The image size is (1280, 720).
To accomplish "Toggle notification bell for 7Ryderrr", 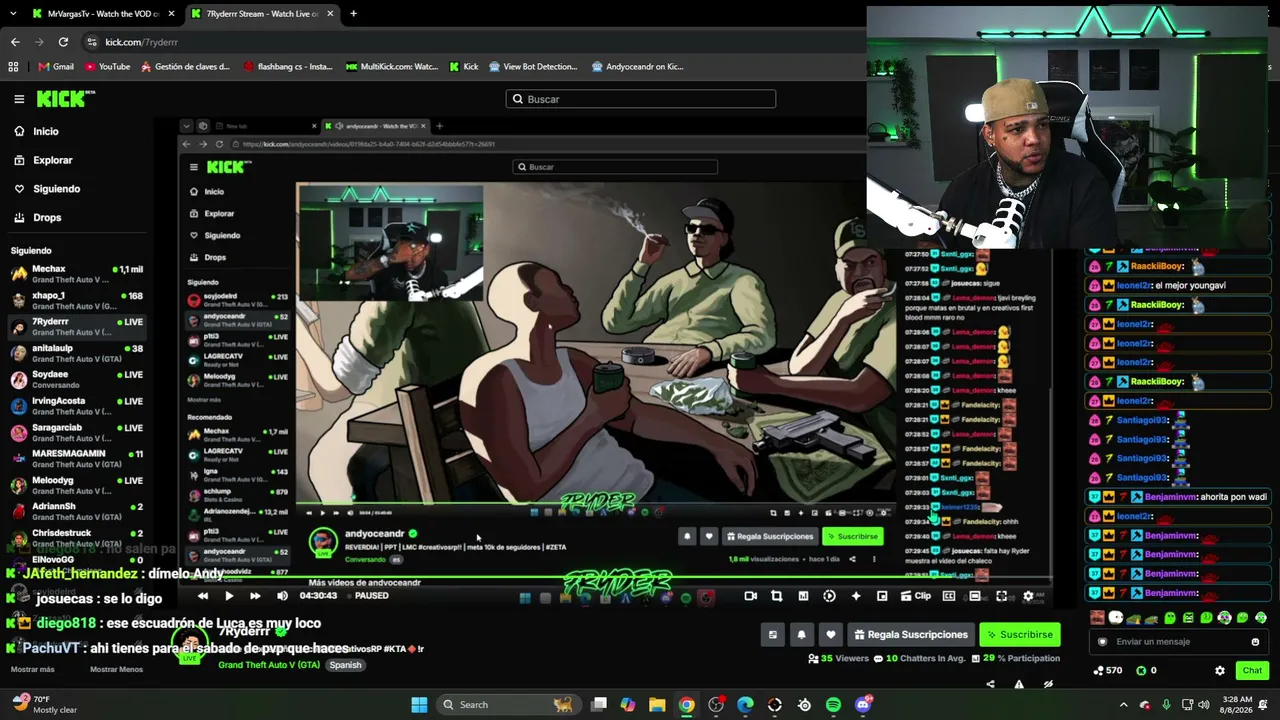I will (801, 635).
